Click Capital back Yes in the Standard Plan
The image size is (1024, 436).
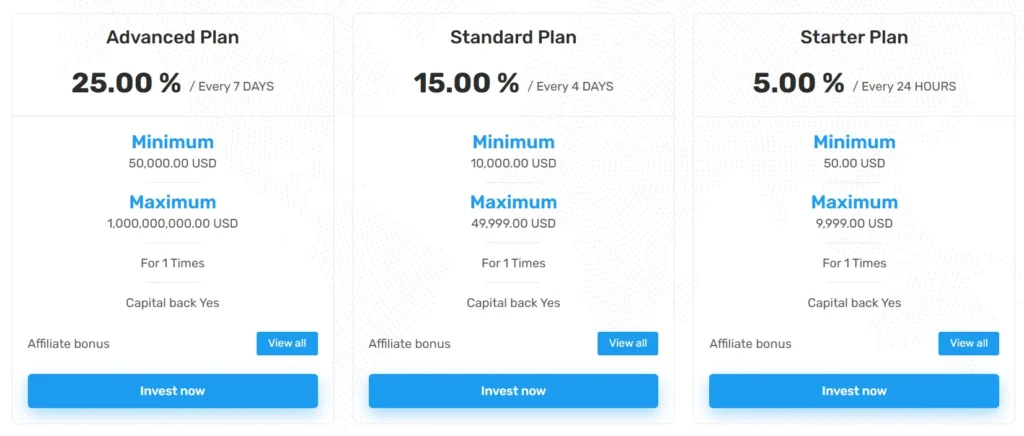[x=513, y=303]
